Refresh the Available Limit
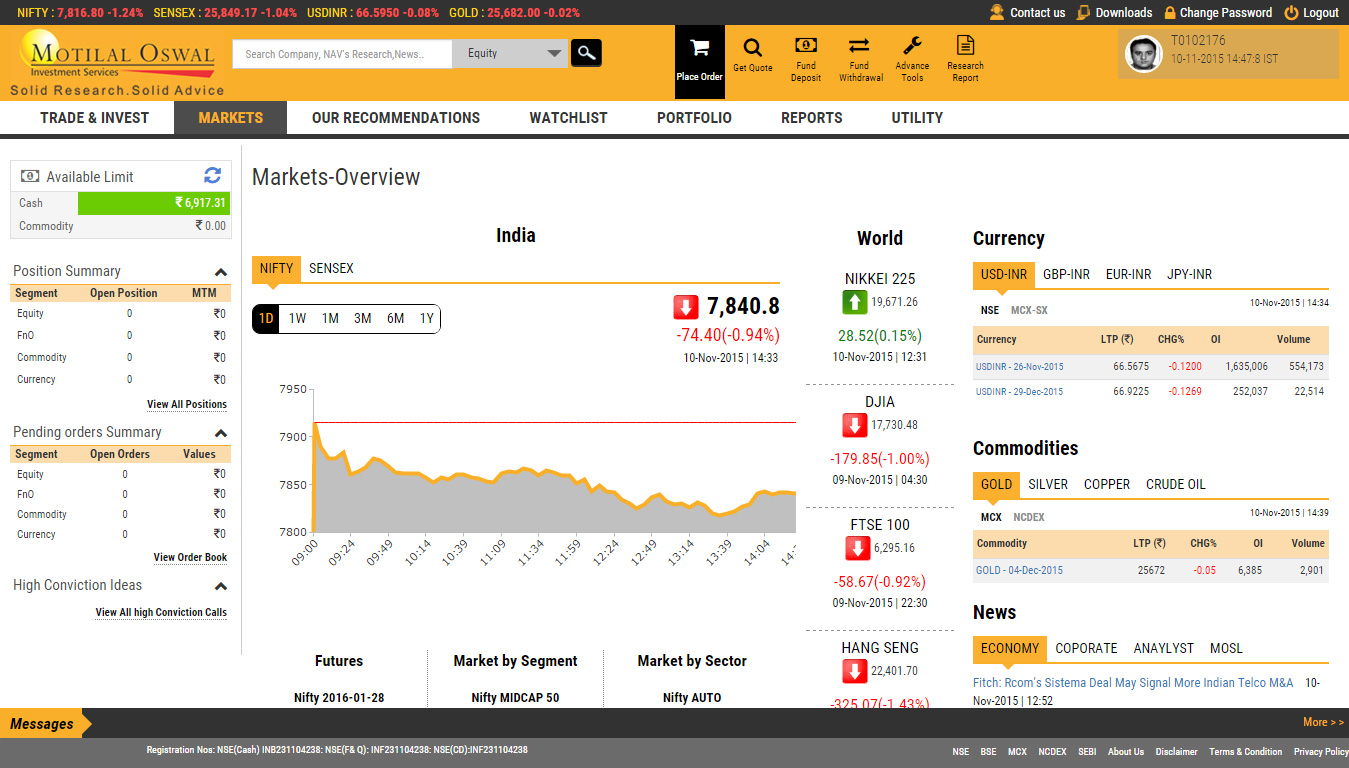Screen dimensions: 1349x768 tap(212, 176)
